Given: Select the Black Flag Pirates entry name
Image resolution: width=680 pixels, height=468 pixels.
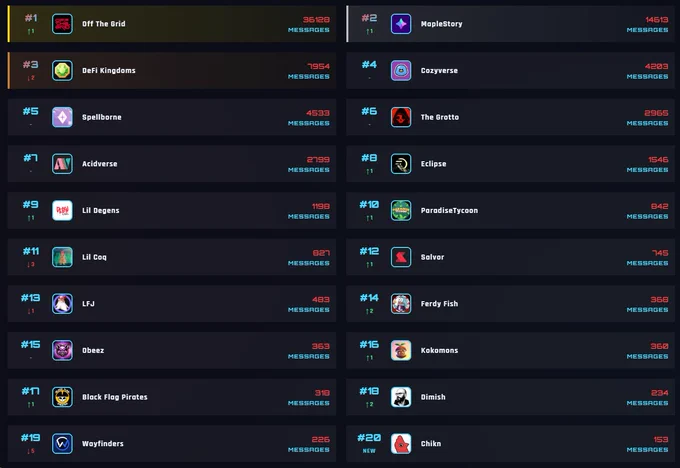Looking at the screenshot, I should coord(115,397).
